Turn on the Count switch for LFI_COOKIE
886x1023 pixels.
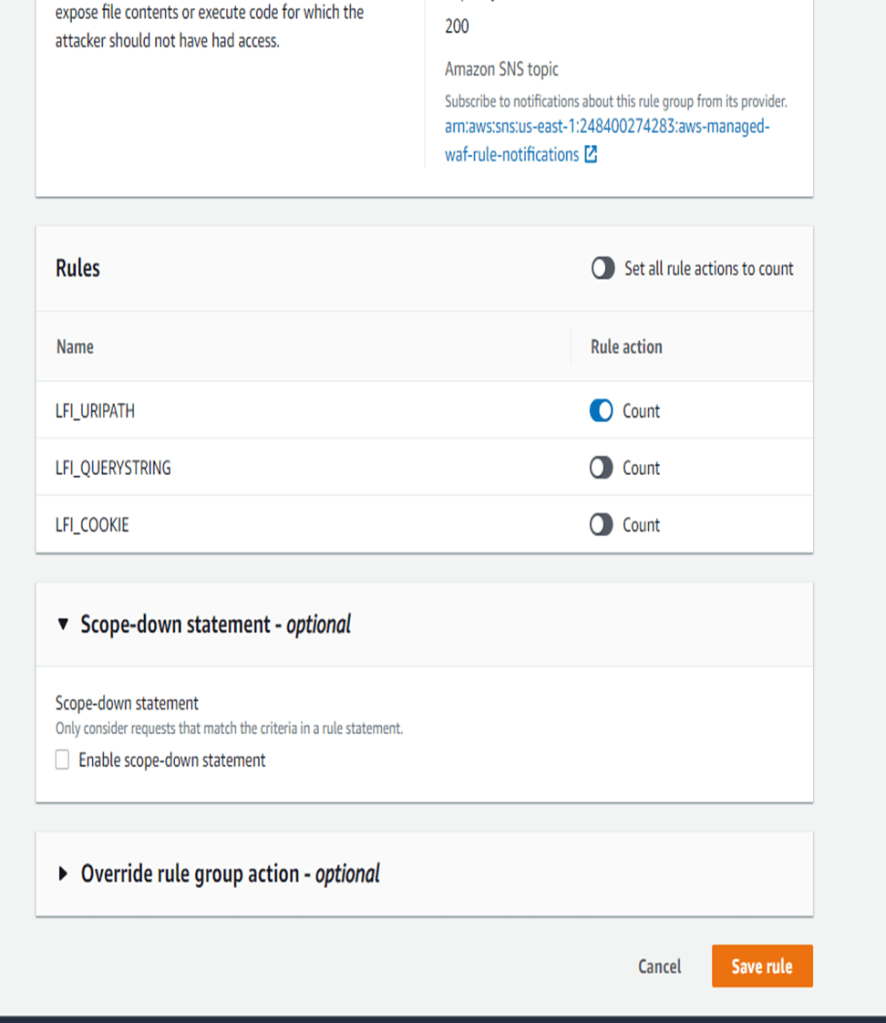coord(601,525)
